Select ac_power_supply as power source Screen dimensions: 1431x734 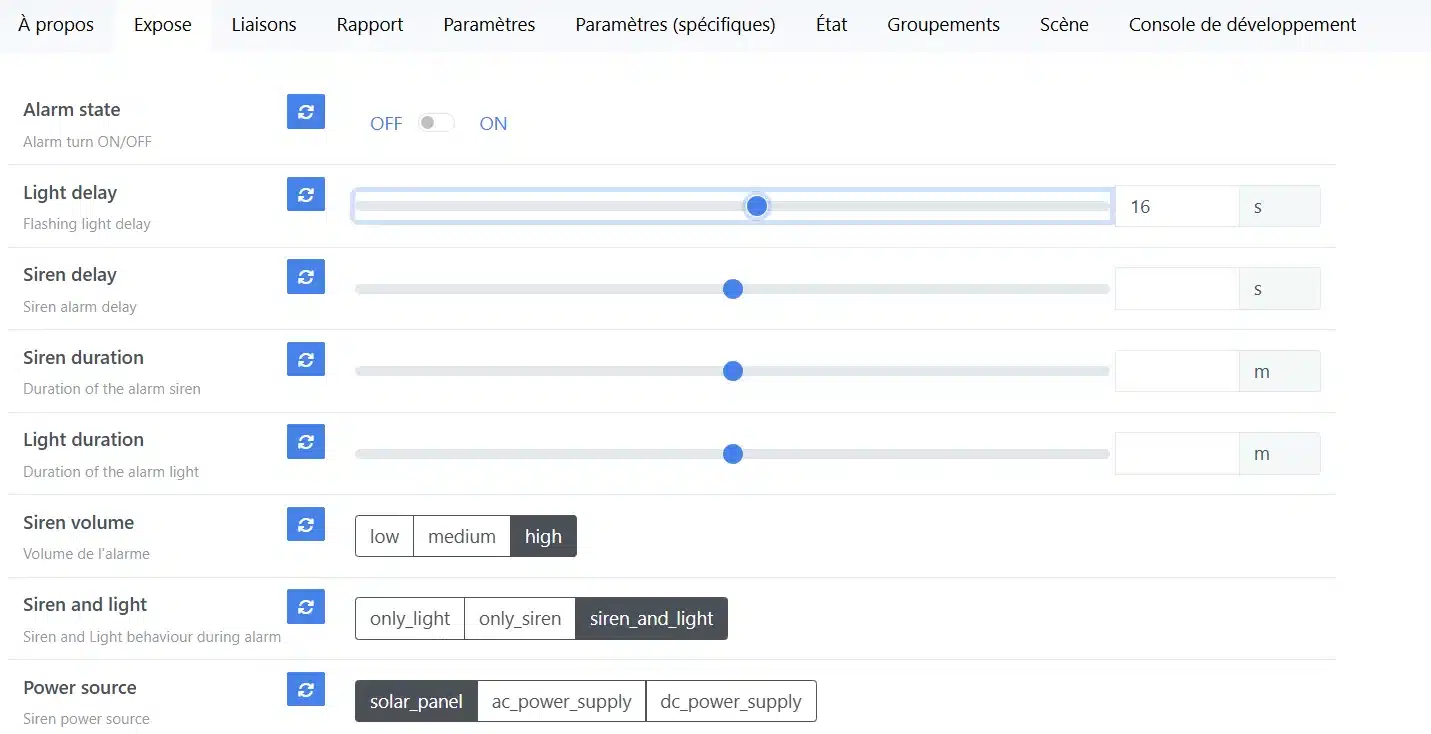tap(561, 701)
